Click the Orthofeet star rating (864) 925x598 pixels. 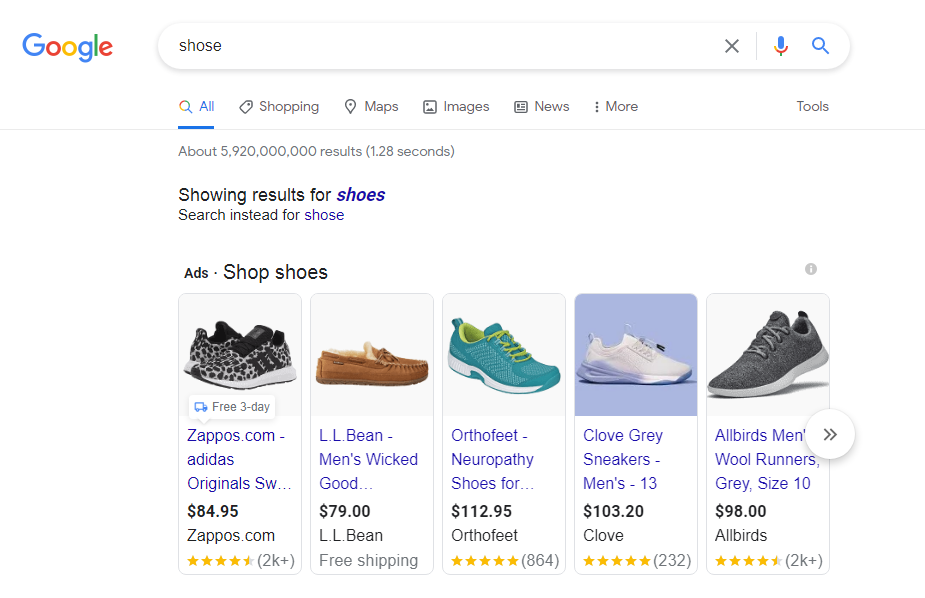click(505, 560)
